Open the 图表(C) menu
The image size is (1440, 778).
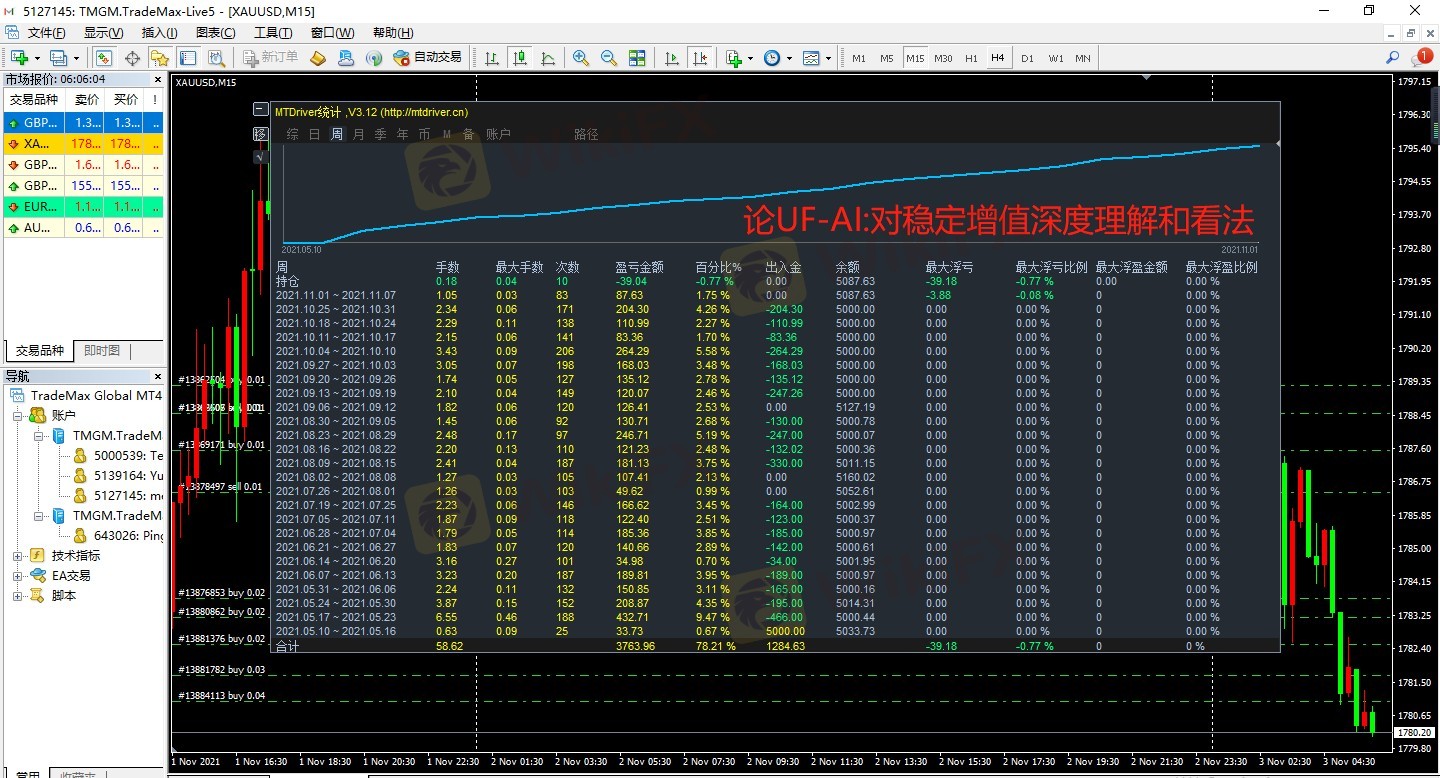(215, 33)
